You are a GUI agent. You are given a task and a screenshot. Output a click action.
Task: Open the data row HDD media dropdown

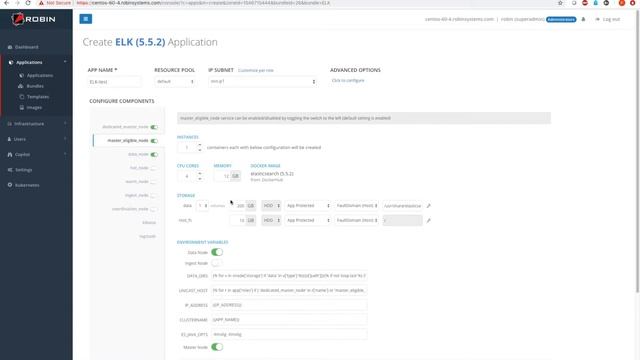(x=271, y=206)
